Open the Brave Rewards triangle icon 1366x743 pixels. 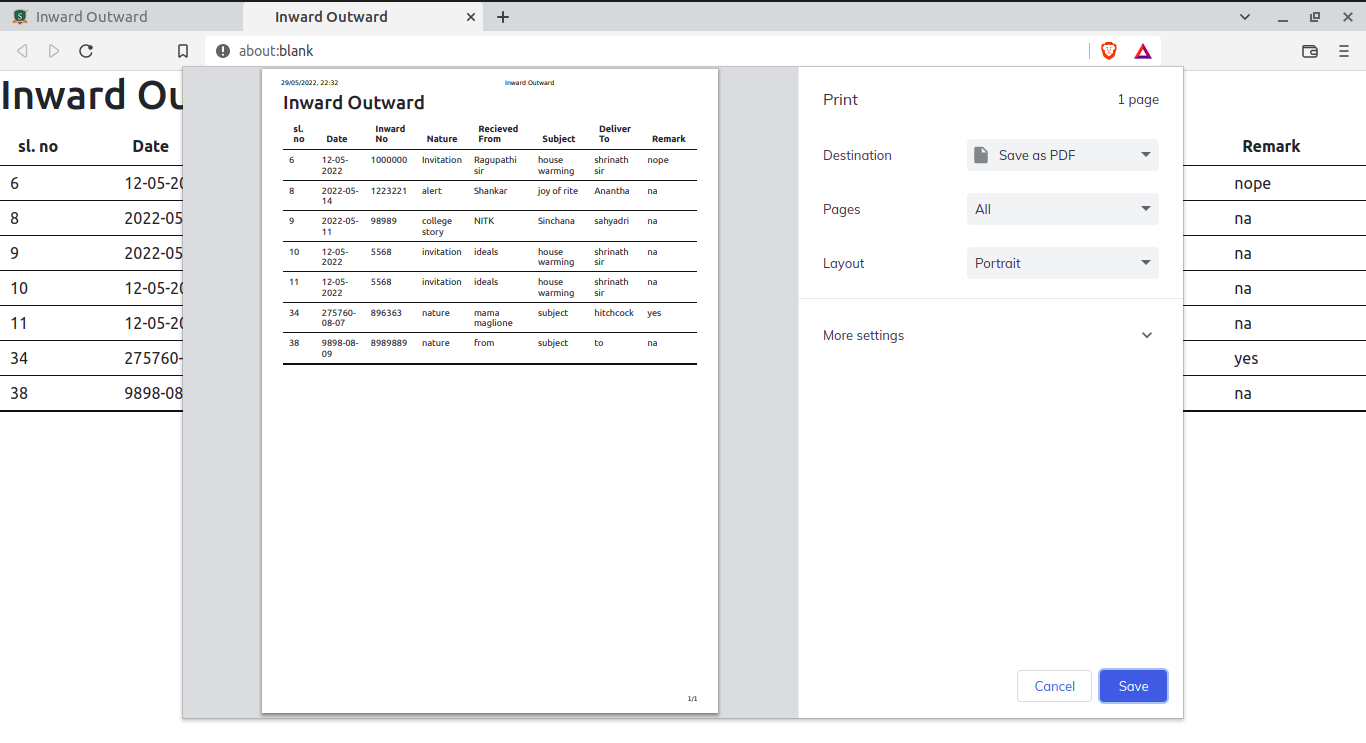1143,51
